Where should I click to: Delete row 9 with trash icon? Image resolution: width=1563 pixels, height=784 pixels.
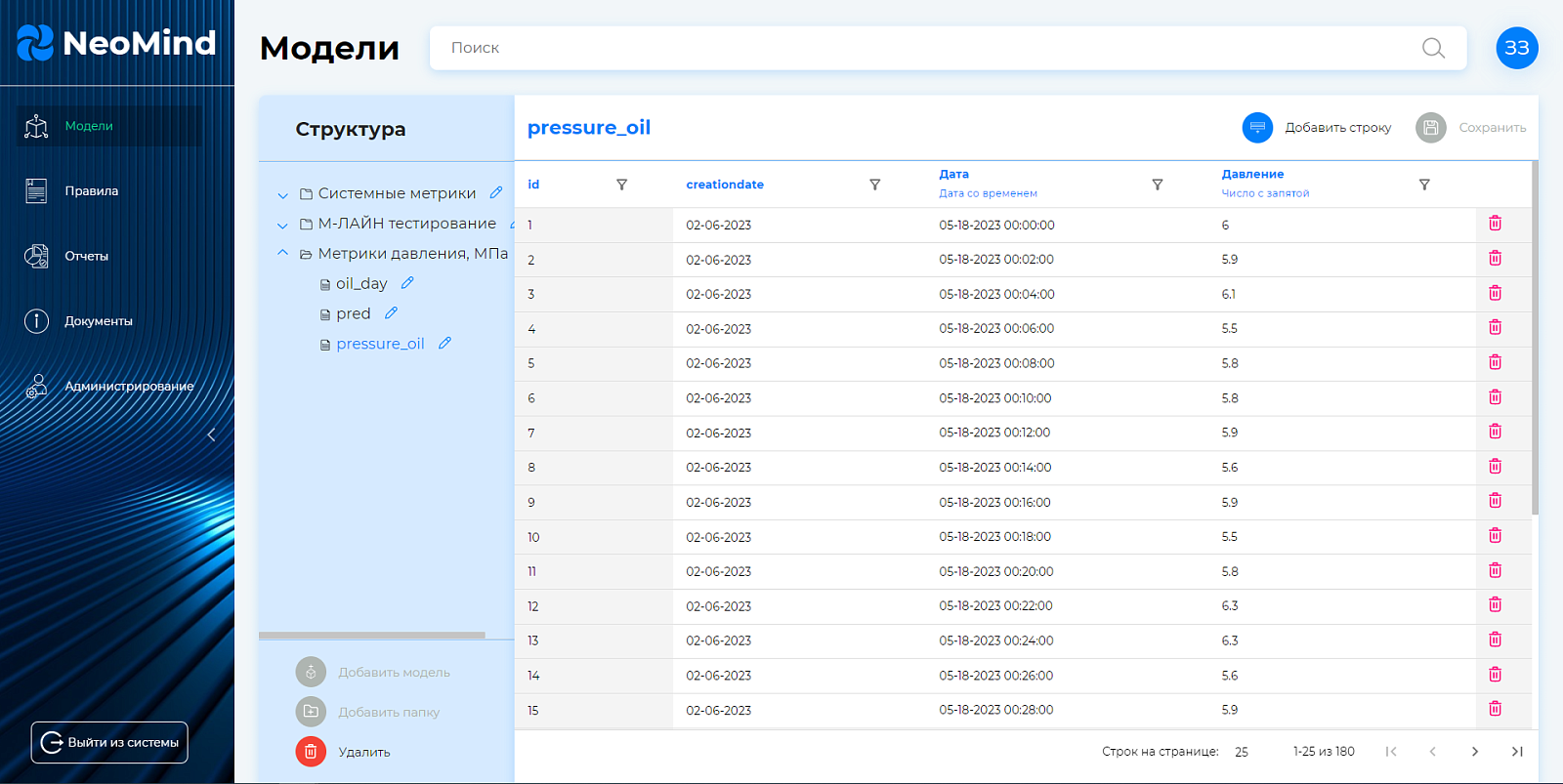(x=1495, y=501)
